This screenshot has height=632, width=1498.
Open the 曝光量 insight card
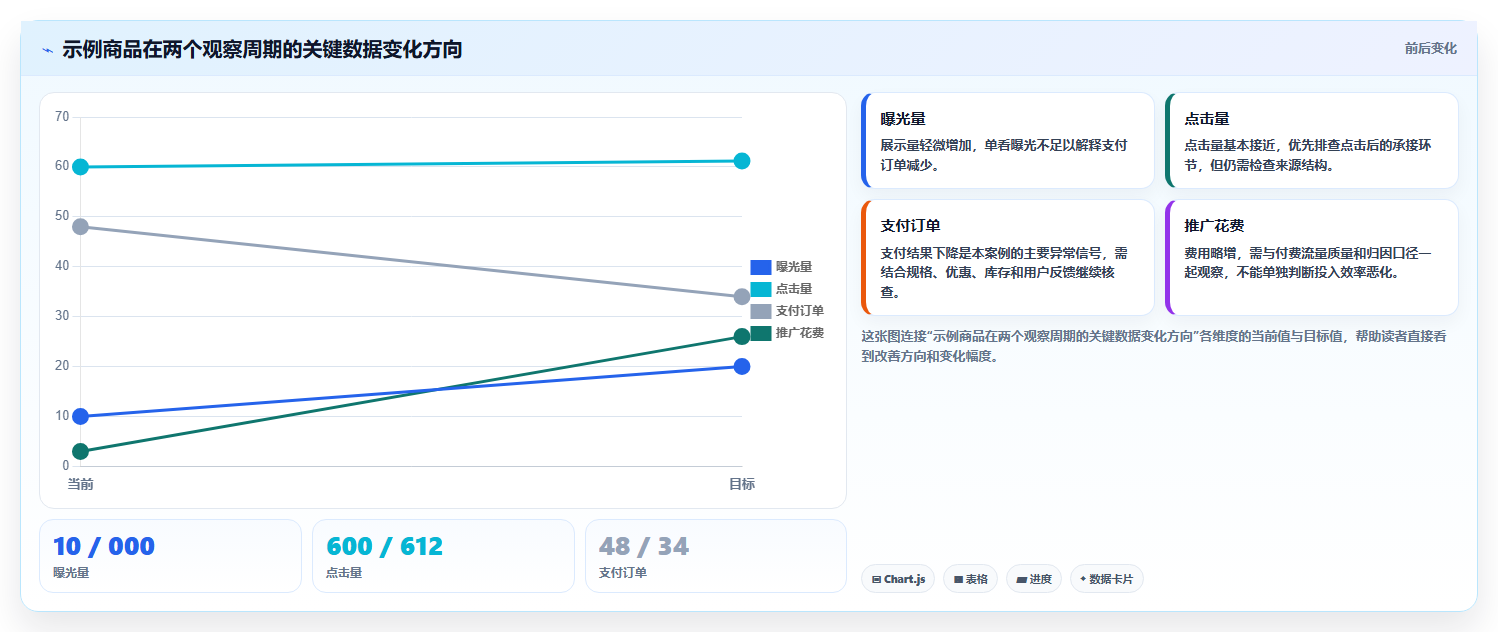point(1007,141)
